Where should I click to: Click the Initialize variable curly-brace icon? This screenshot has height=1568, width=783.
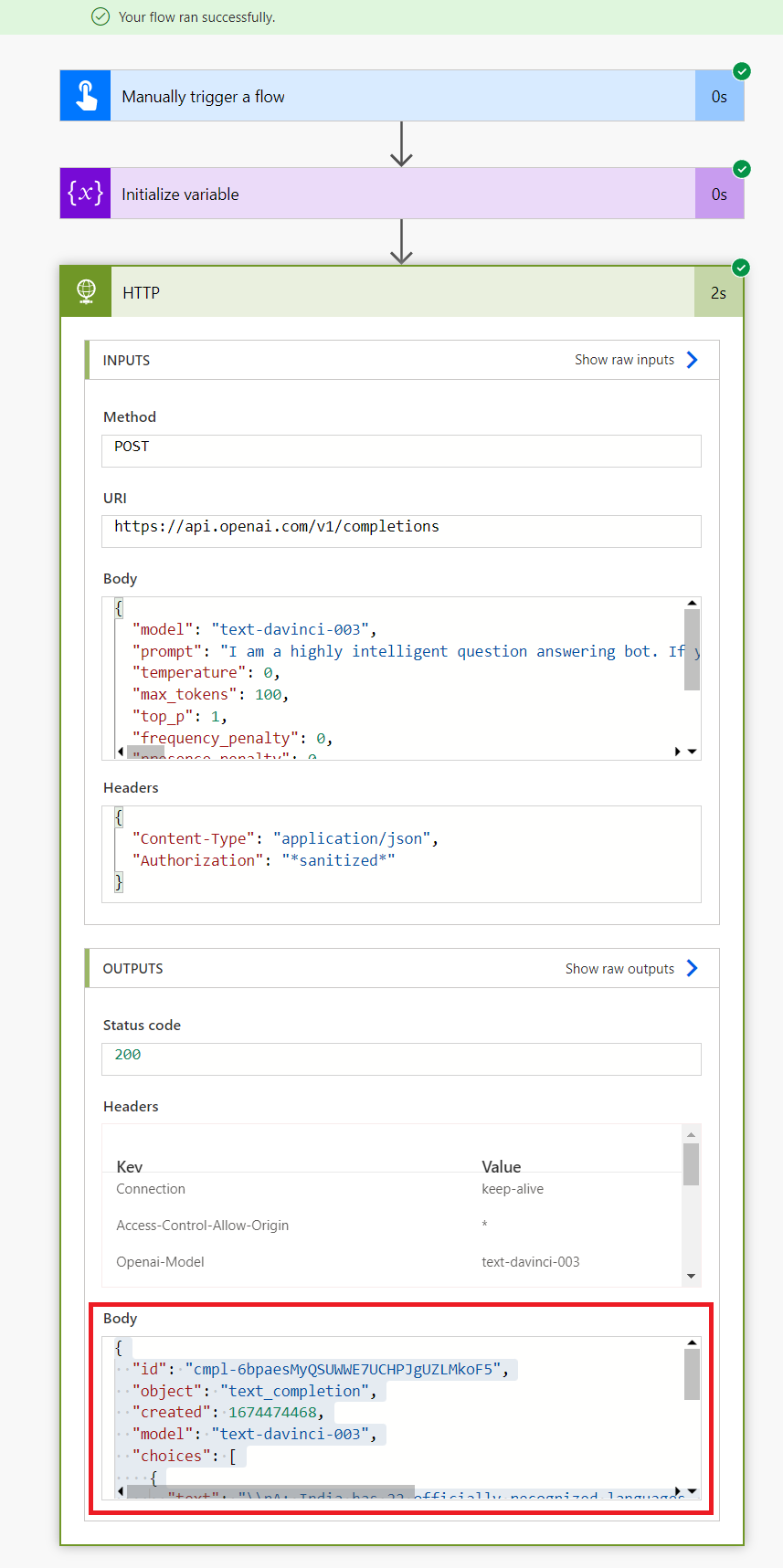point(86,193)
